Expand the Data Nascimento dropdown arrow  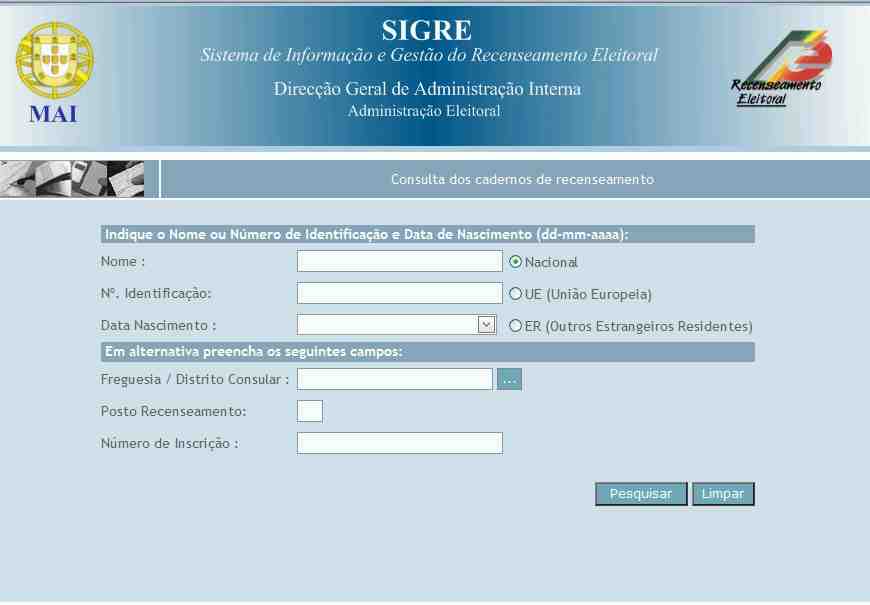487,325
